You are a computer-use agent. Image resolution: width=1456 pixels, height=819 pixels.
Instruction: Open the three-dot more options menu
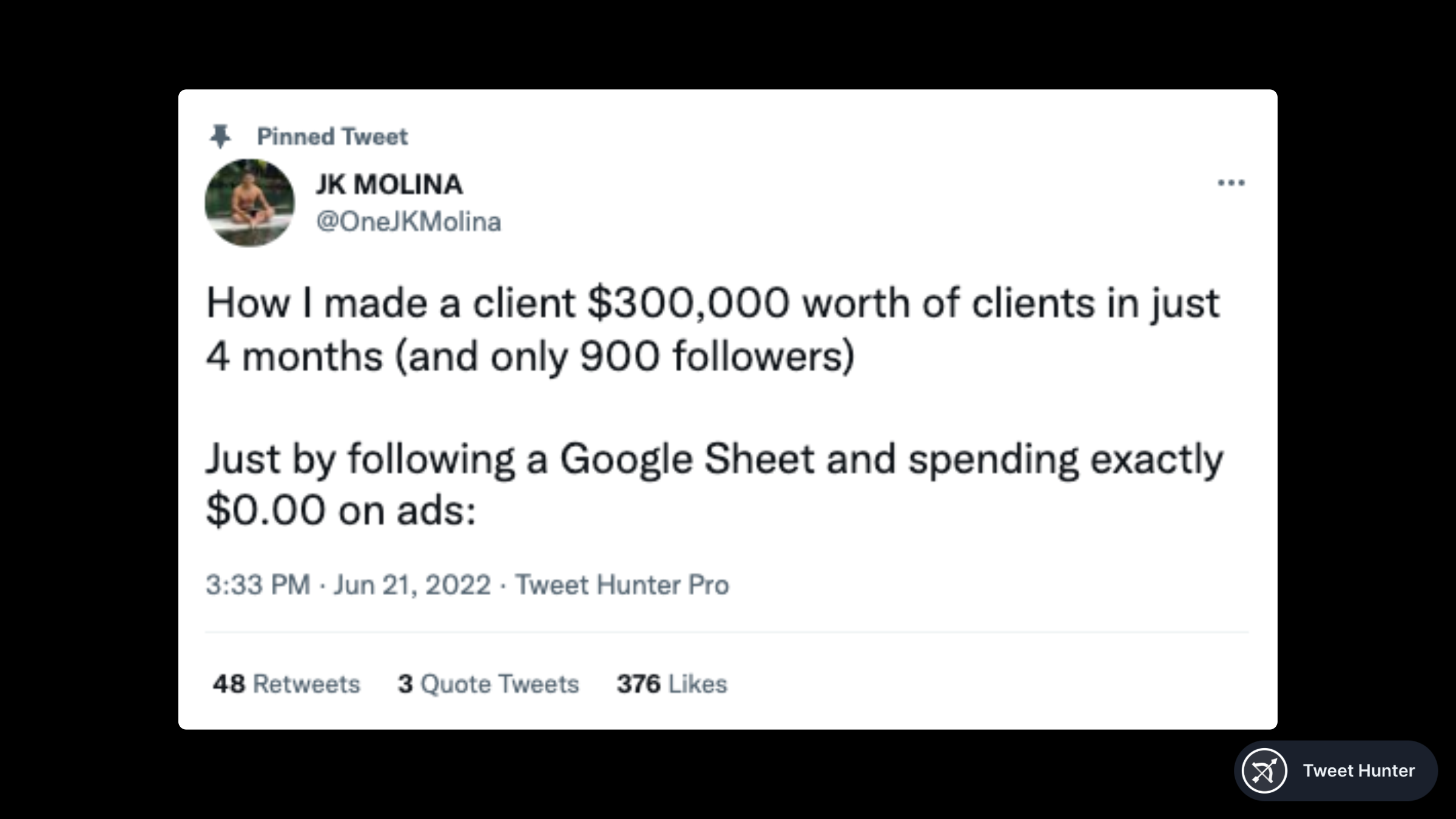click(x=1231, y=183)
